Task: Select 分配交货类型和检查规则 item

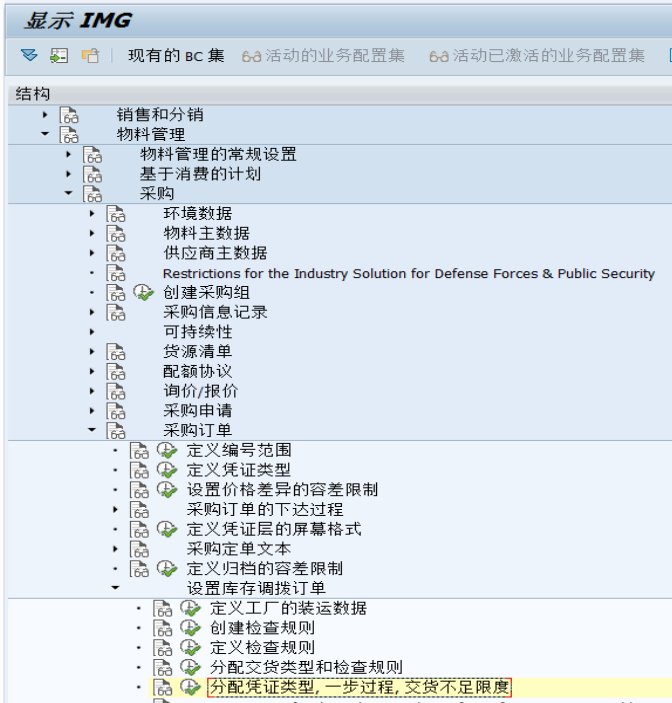Action: point(306,667)
